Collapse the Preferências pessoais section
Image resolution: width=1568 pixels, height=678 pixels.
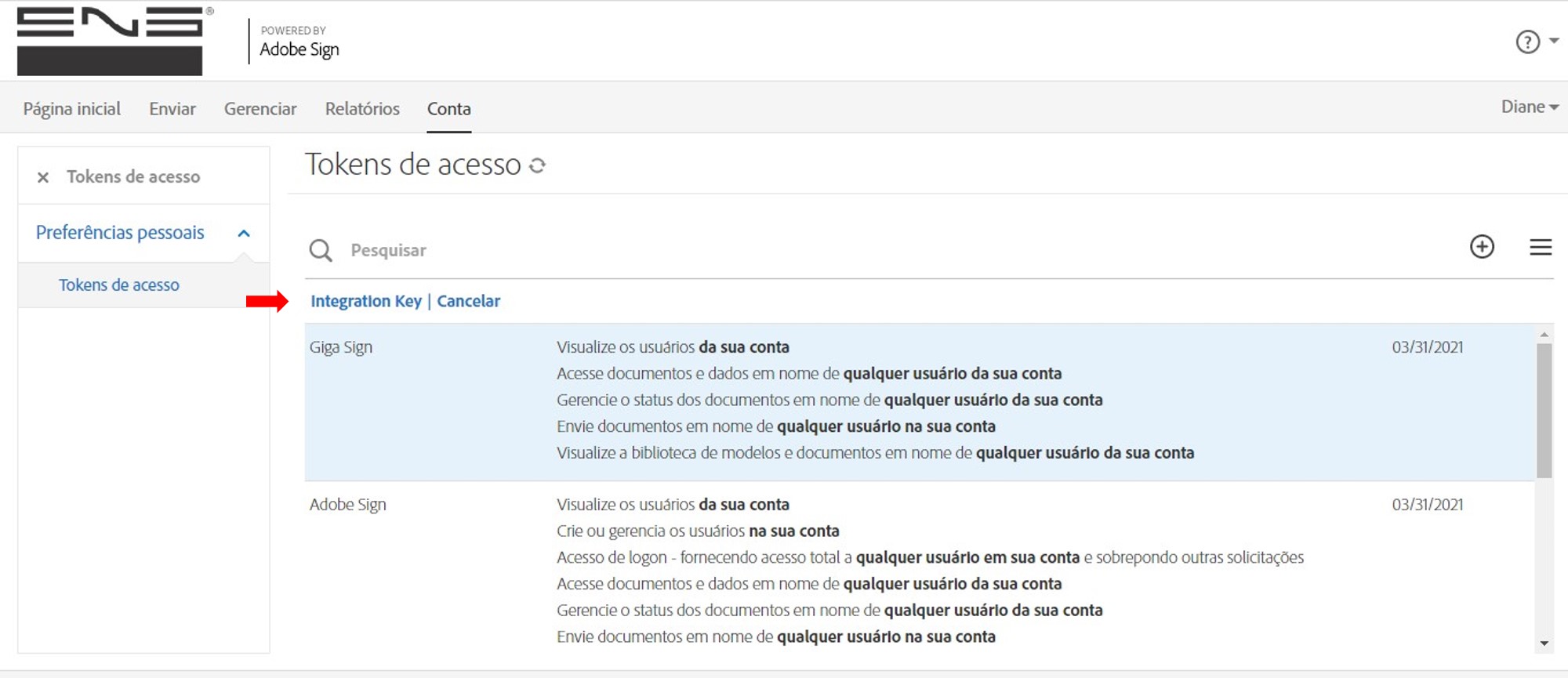pos(244,234)
